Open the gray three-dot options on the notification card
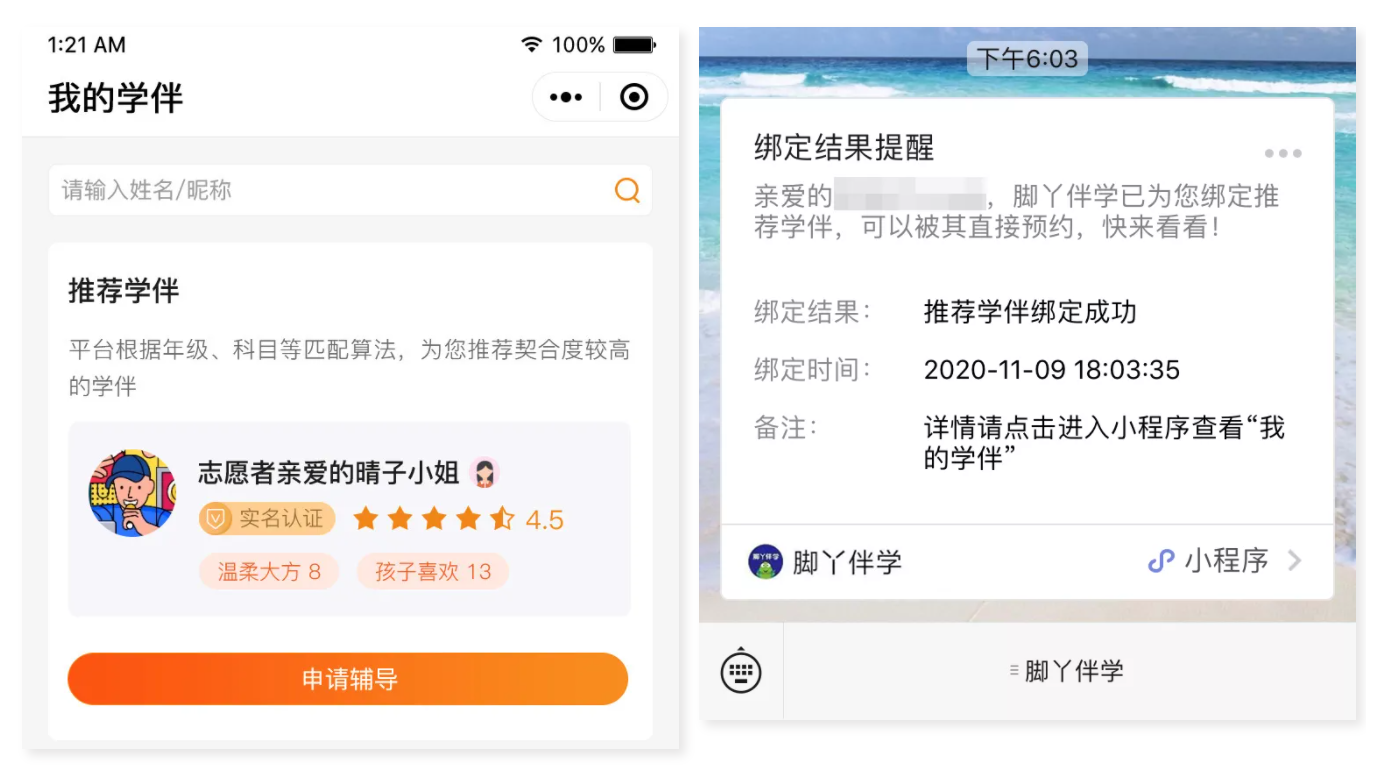Image resolution: width=1384 pixels, height=779 pixels. click(1283, 153)
